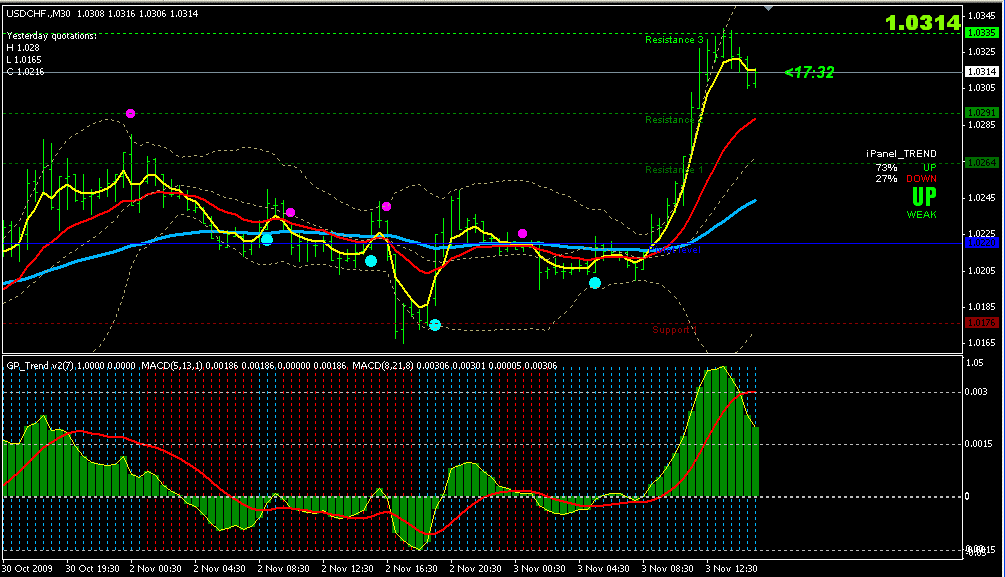Click the 'iPanel_TREND' panel title
1005x577 pixels.
(x=901, y=154)
